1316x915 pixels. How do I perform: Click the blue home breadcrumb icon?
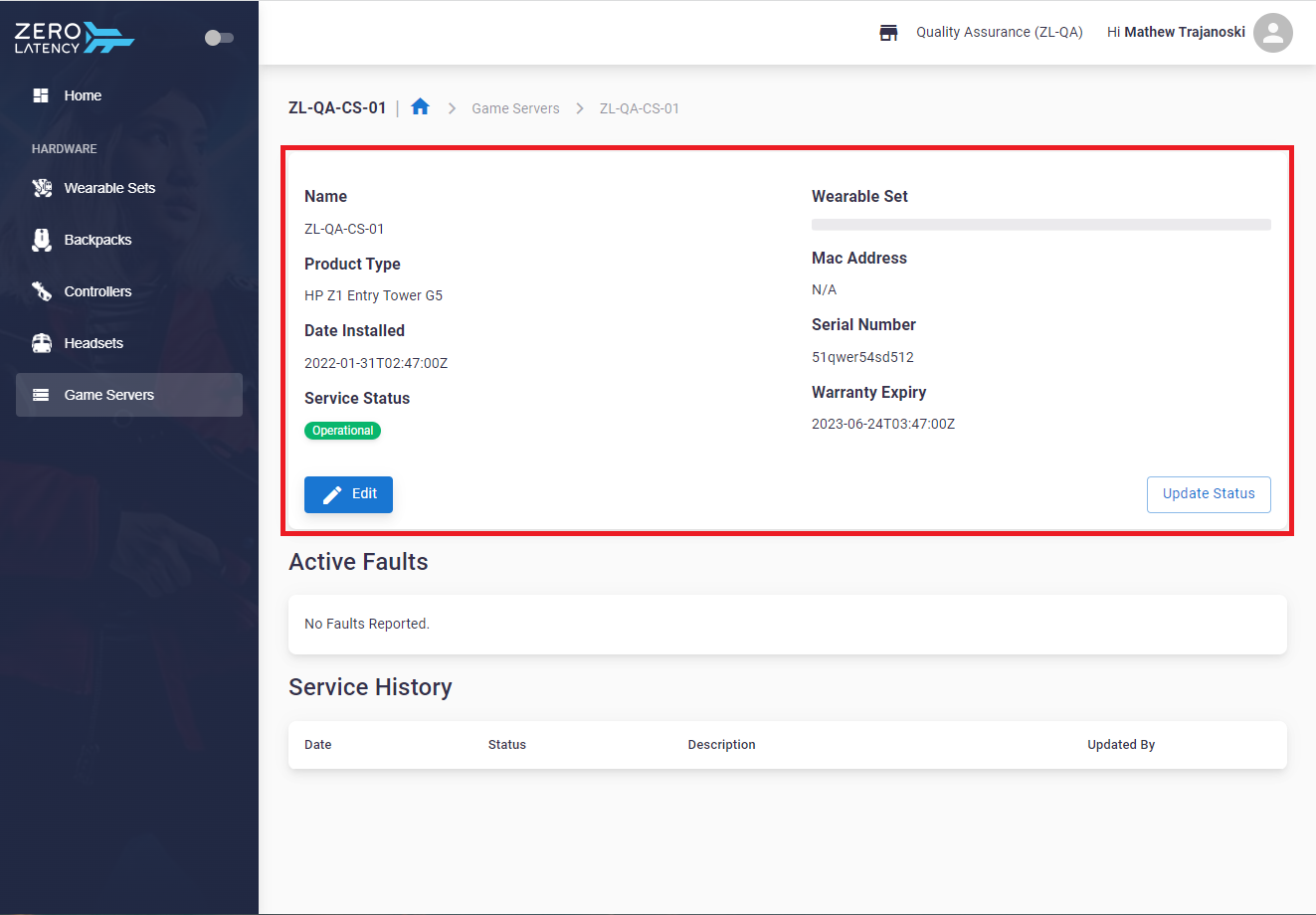(x=420, y=106)
